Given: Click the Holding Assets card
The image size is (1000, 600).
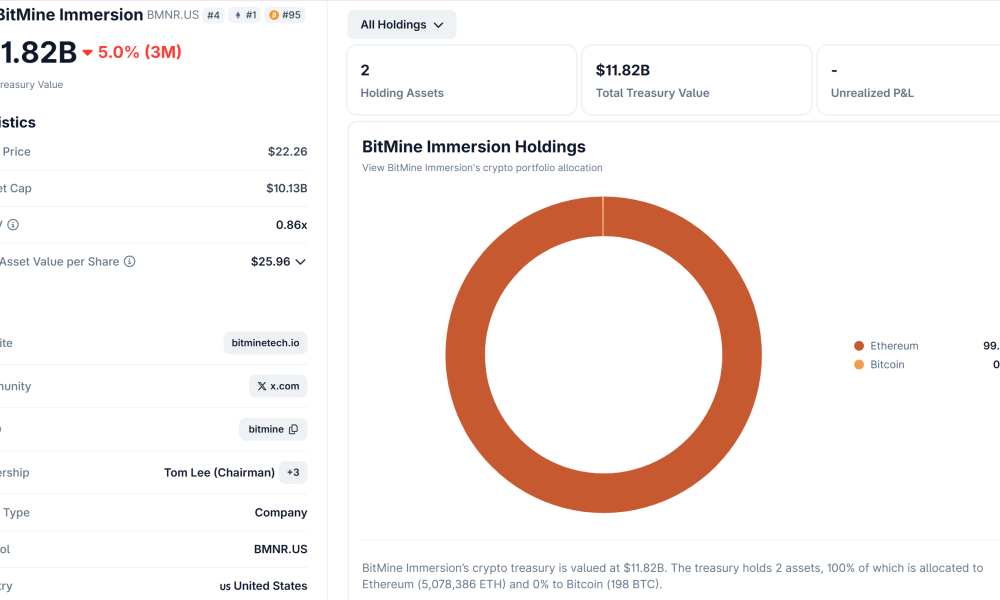Looking at the screenshot, I should click(x=462, y=80).
